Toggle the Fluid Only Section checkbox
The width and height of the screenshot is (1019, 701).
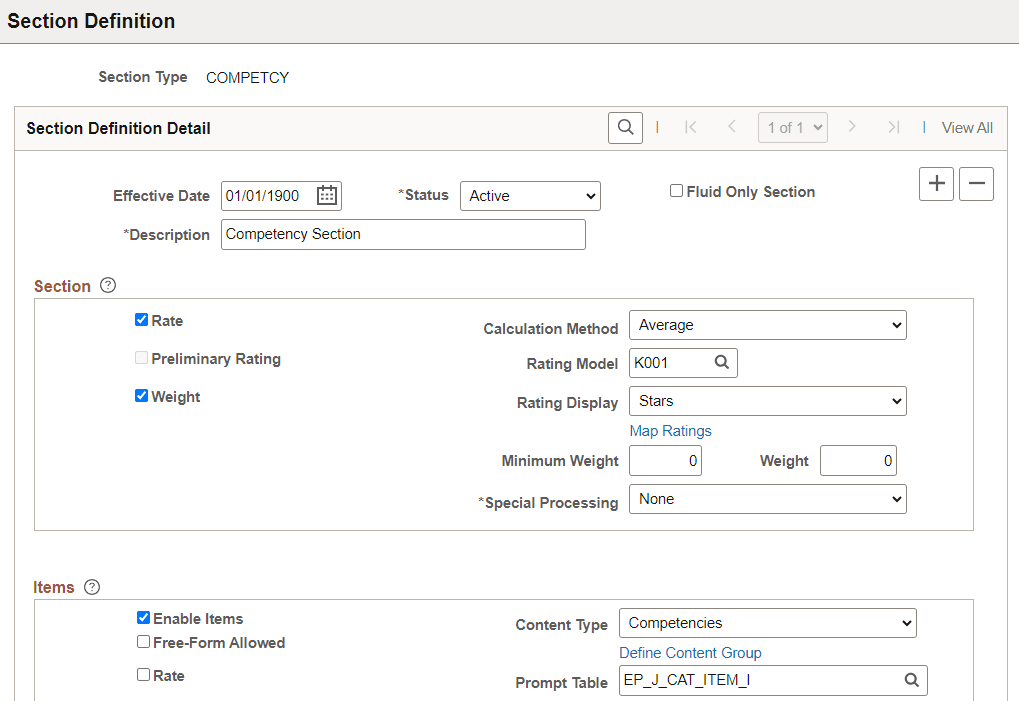pos(677,191)
